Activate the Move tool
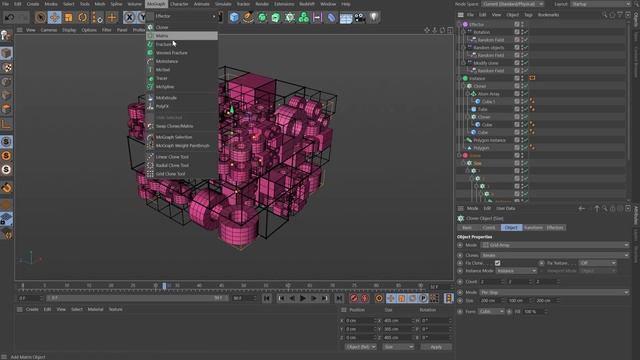The image size is (640, 360). tap(54, 17)
